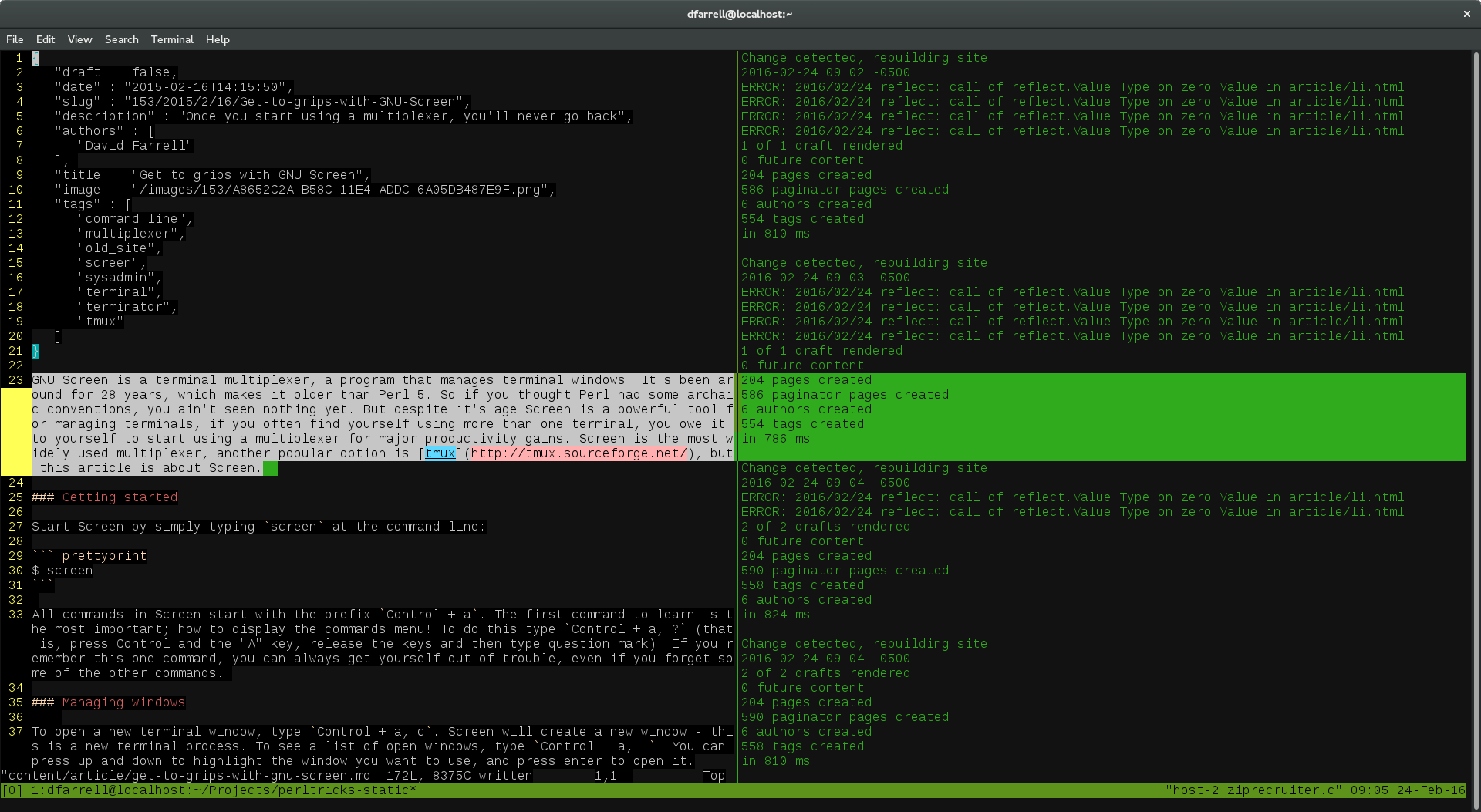The width and height of the screenshot is (1481, 812).
Task: Click the green-highlighted '204 pages created' line
Action: click(806, 380)
